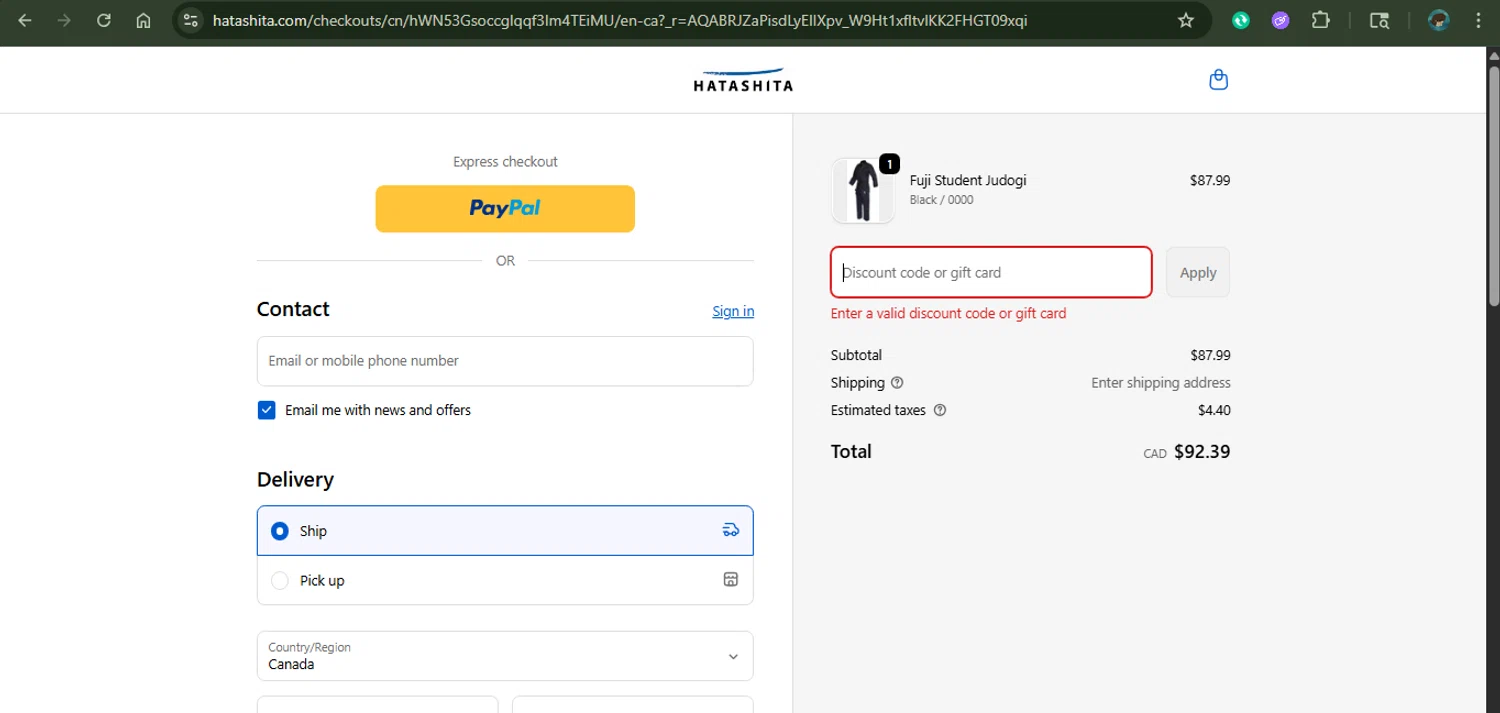The width and height of the screenshot is (1500, 713).
Task: Click the 'Enter a valid discount code' error
Action: coord(948,313)
